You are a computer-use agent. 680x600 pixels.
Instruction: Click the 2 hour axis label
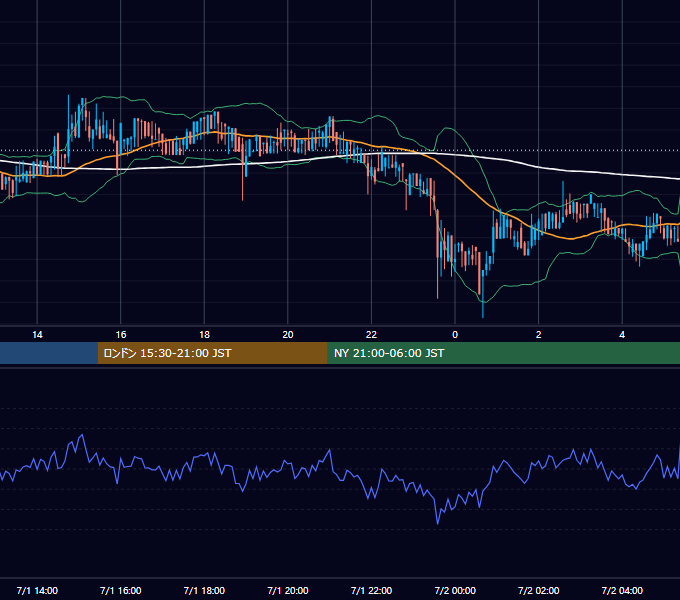click(x=539, y=335)
